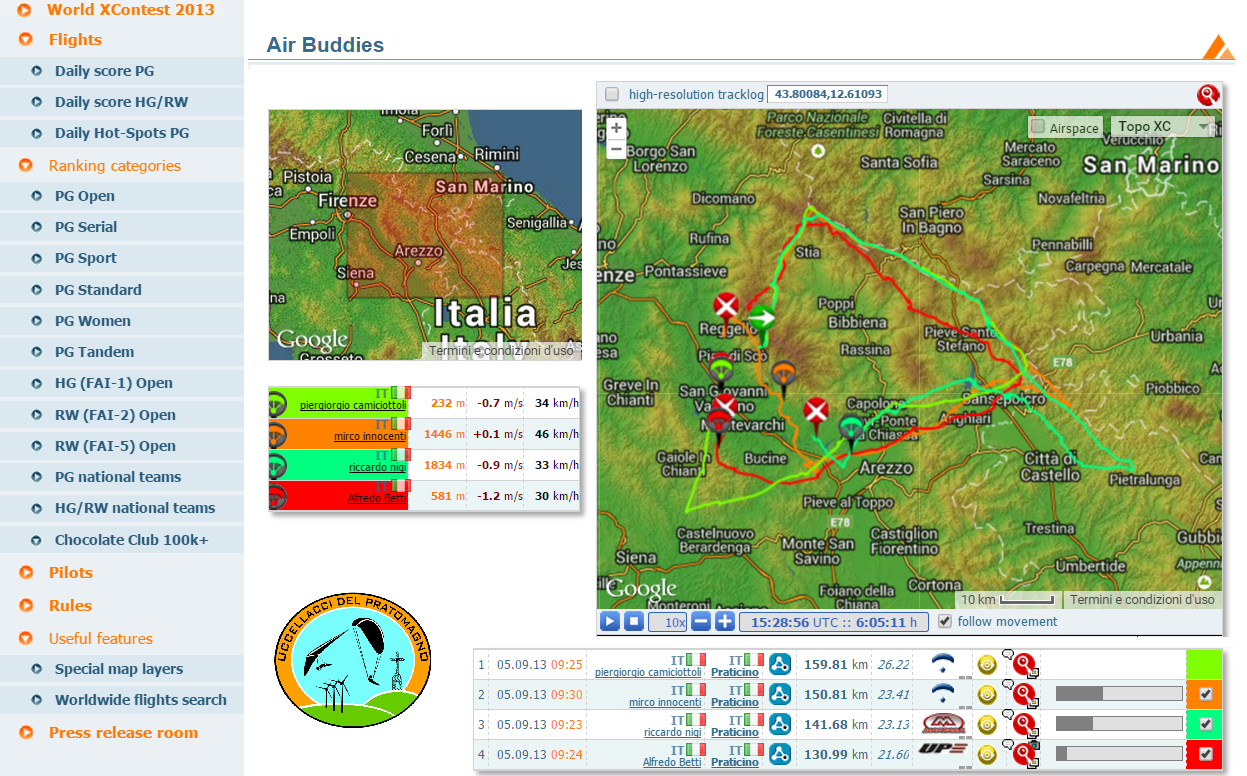1247x776 pixels.
Task: Open flight detail icon for the 130.99 km flight
Action: coord(780,754)
